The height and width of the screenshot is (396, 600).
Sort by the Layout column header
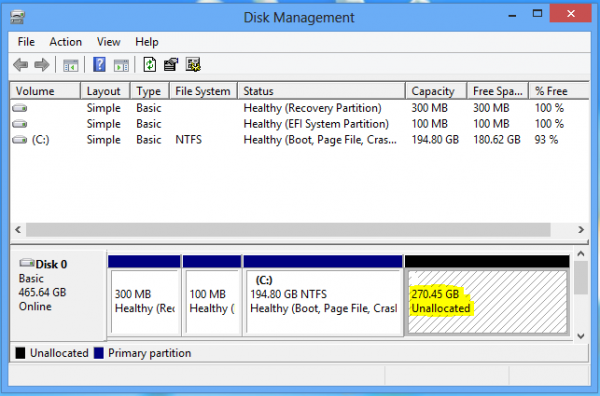(x=105, y=91)
